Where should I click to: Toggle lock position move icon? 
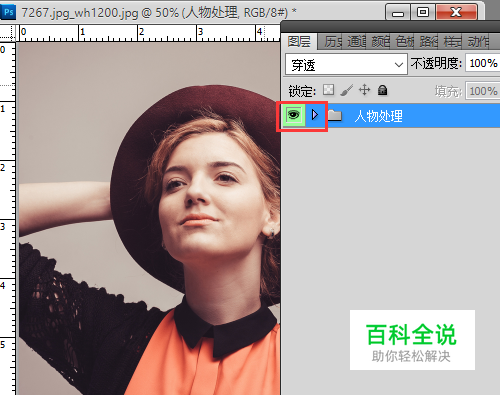(x=365, y=90)
